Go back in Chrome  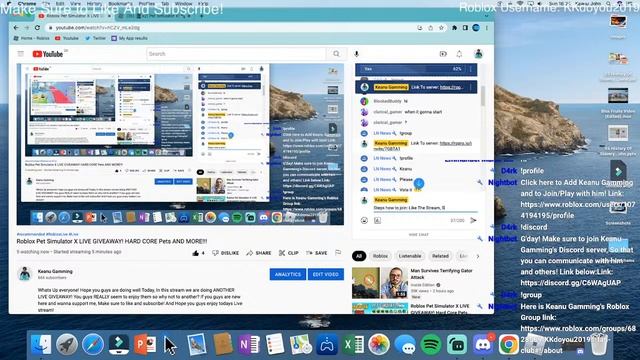(16, 28)
